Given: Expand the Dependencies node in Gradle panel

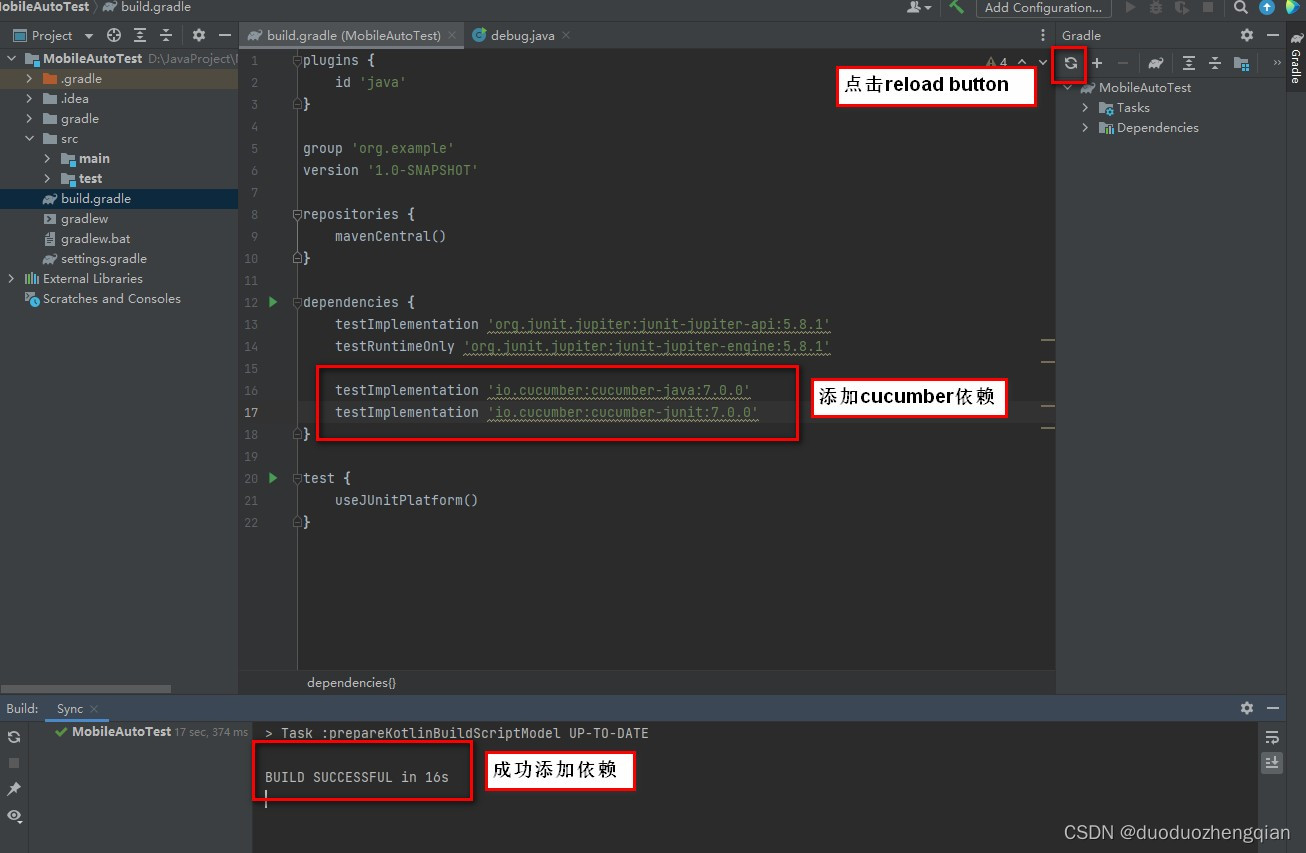Looking at the screenshot, I should click(1085, 127).
